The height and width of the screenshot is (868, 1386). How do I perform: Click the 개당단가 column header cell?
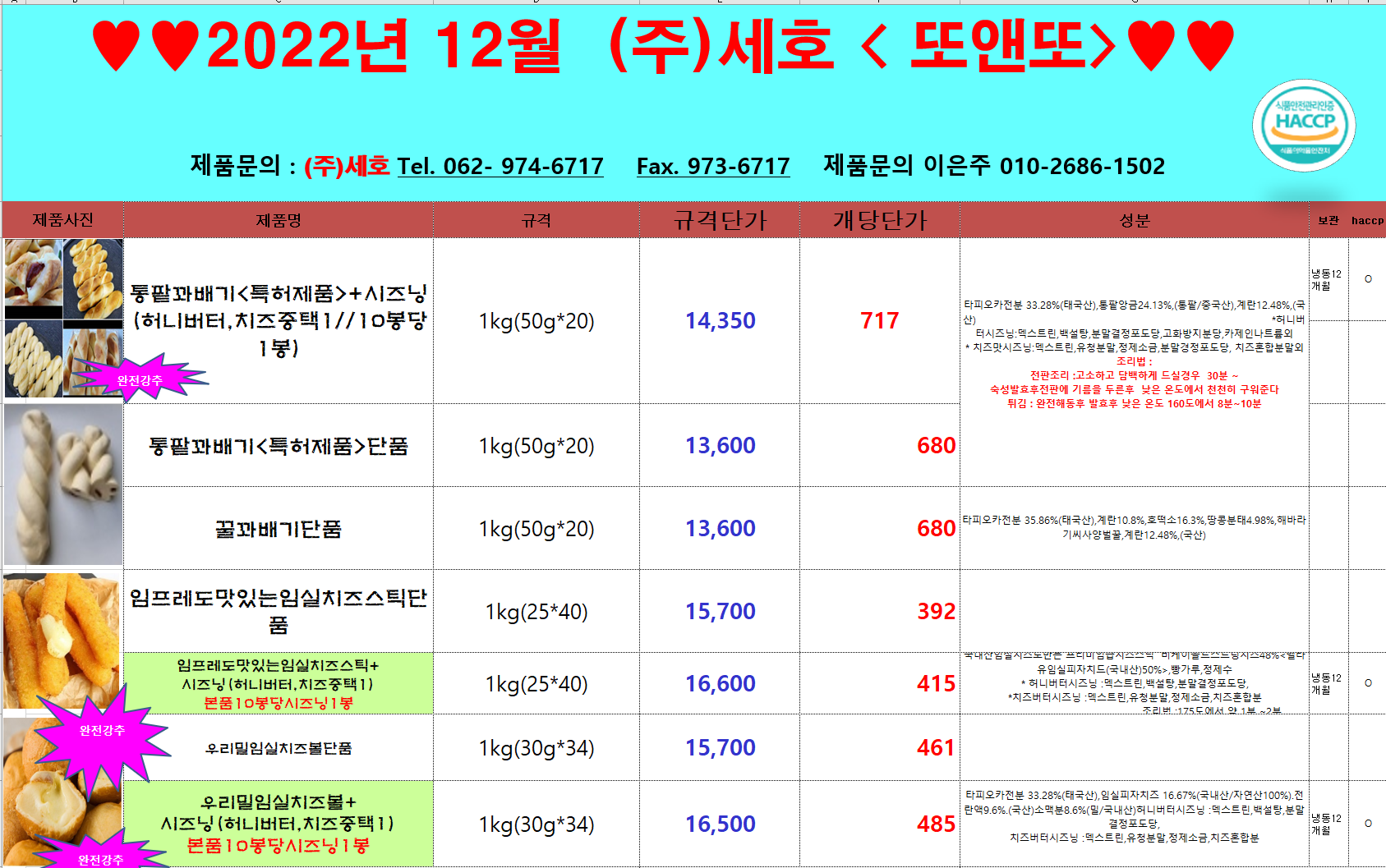coord(880,220)
